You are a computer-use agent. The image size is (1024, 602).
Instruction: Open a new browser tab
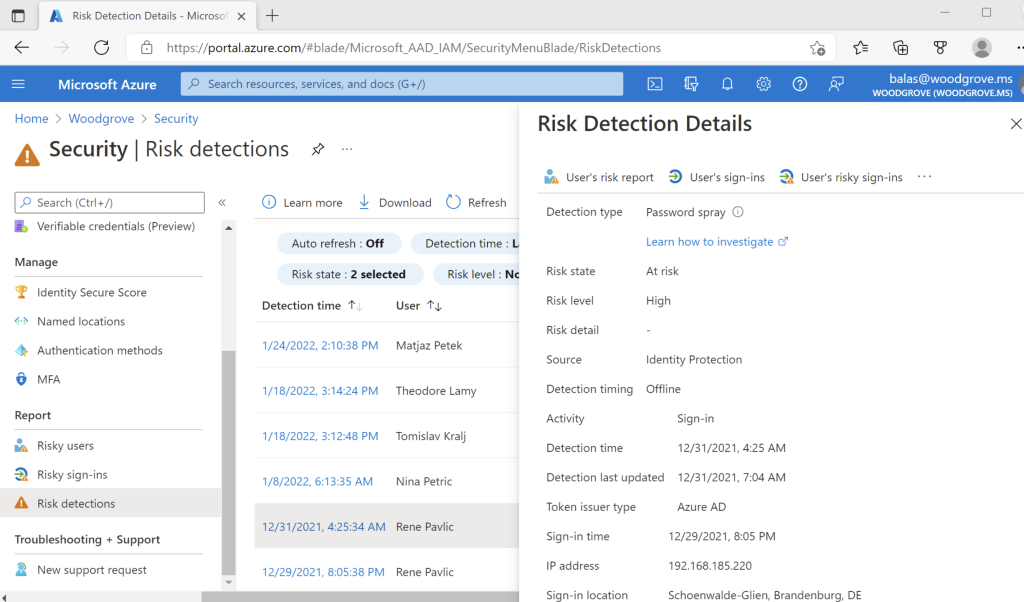coord(272,16)
